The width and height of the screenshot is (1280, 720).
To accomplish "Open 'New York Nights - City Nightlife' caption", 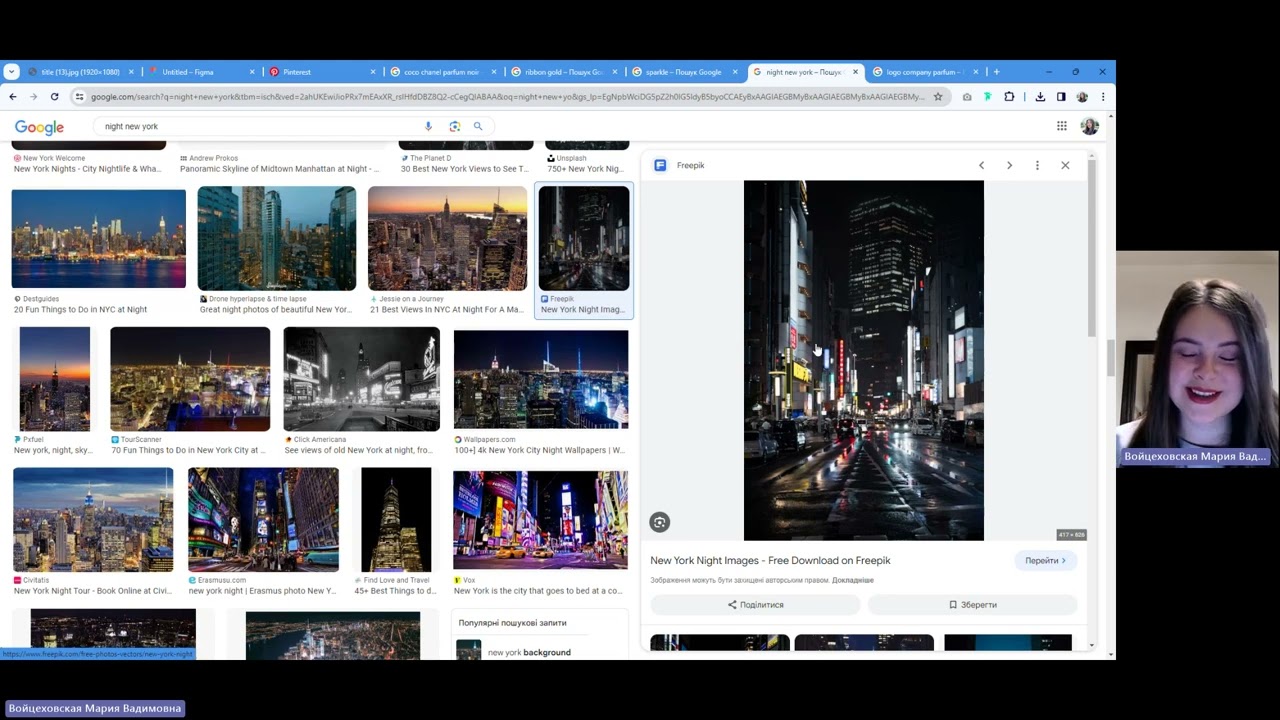I will click(x=87, y=169).
